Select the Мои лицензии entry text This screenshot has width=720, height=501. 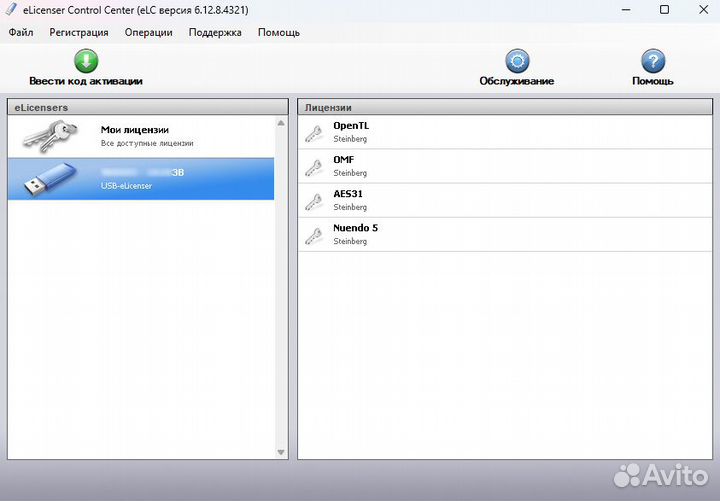pos(135,130)
